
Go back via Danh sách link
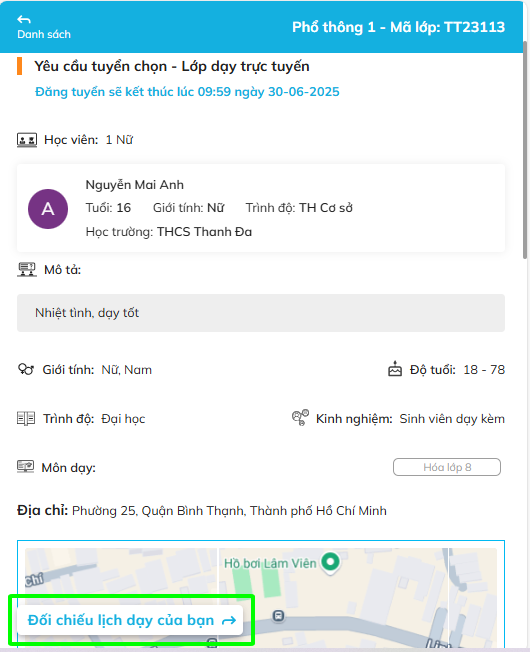(x=44, y=34)
